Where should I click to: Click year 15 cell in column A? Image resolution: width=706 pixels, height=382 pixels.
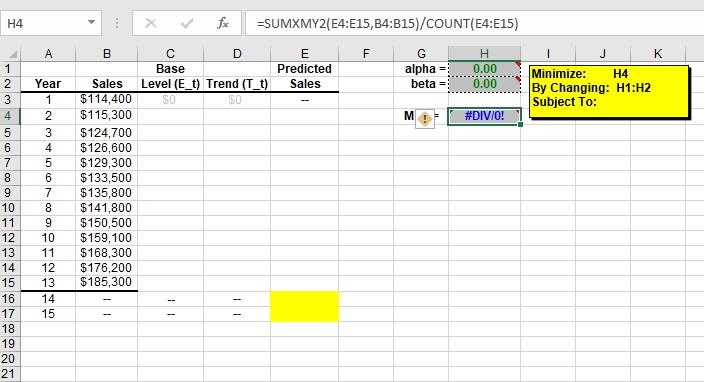click(x=48, y=314)
